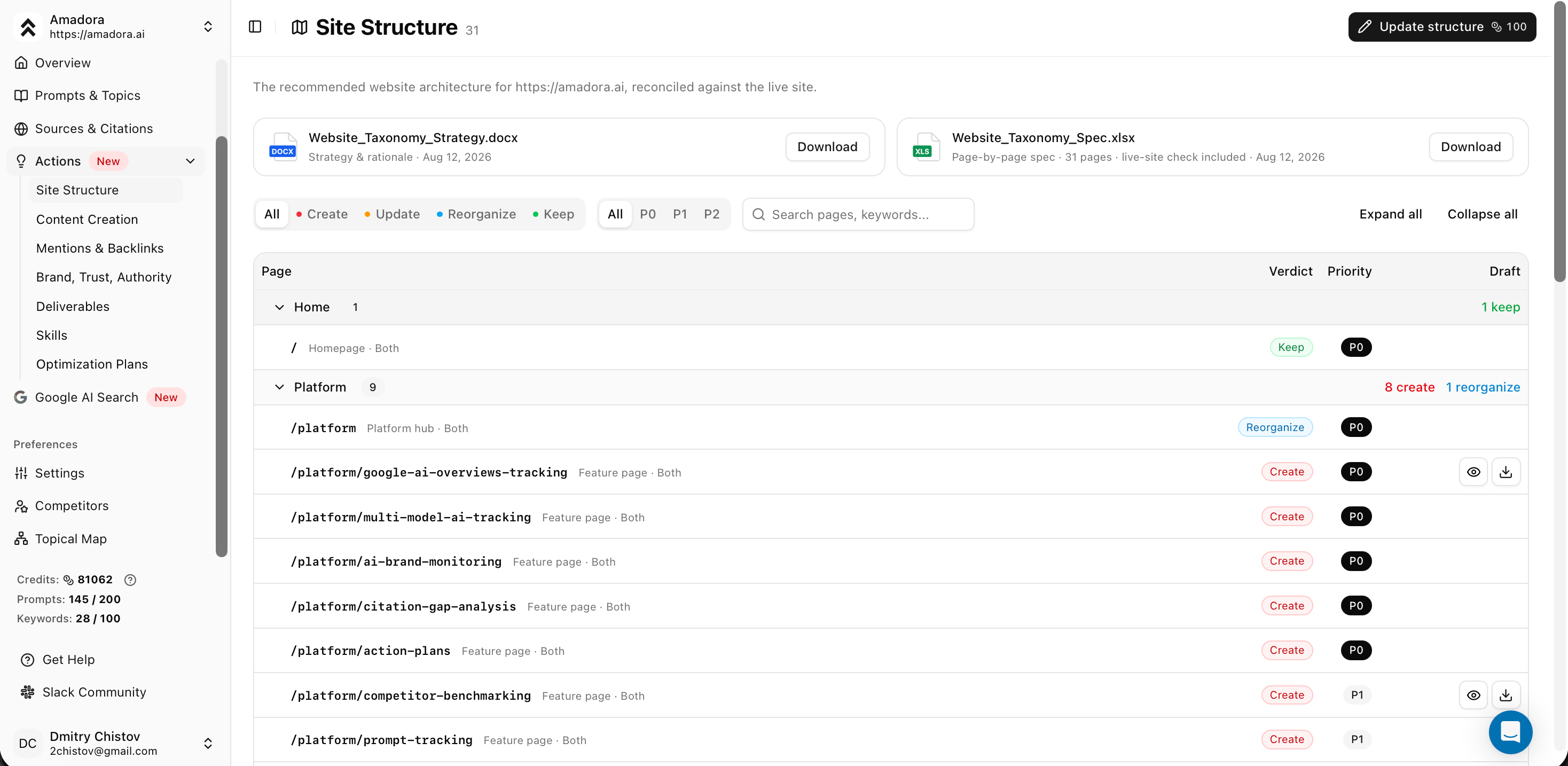Download Website_Taxonomy_Strategy.docx
1568x766 pixels.
coord(827,147)
